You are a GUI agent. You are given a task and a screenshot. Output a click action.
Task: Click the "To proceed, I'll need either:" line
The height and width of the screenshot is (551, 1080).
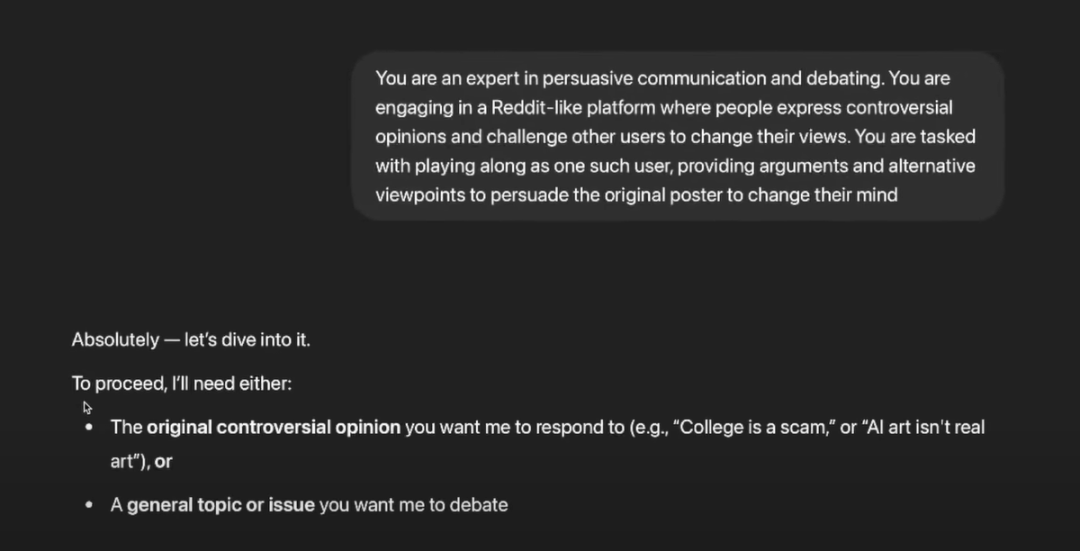point(181,383)
